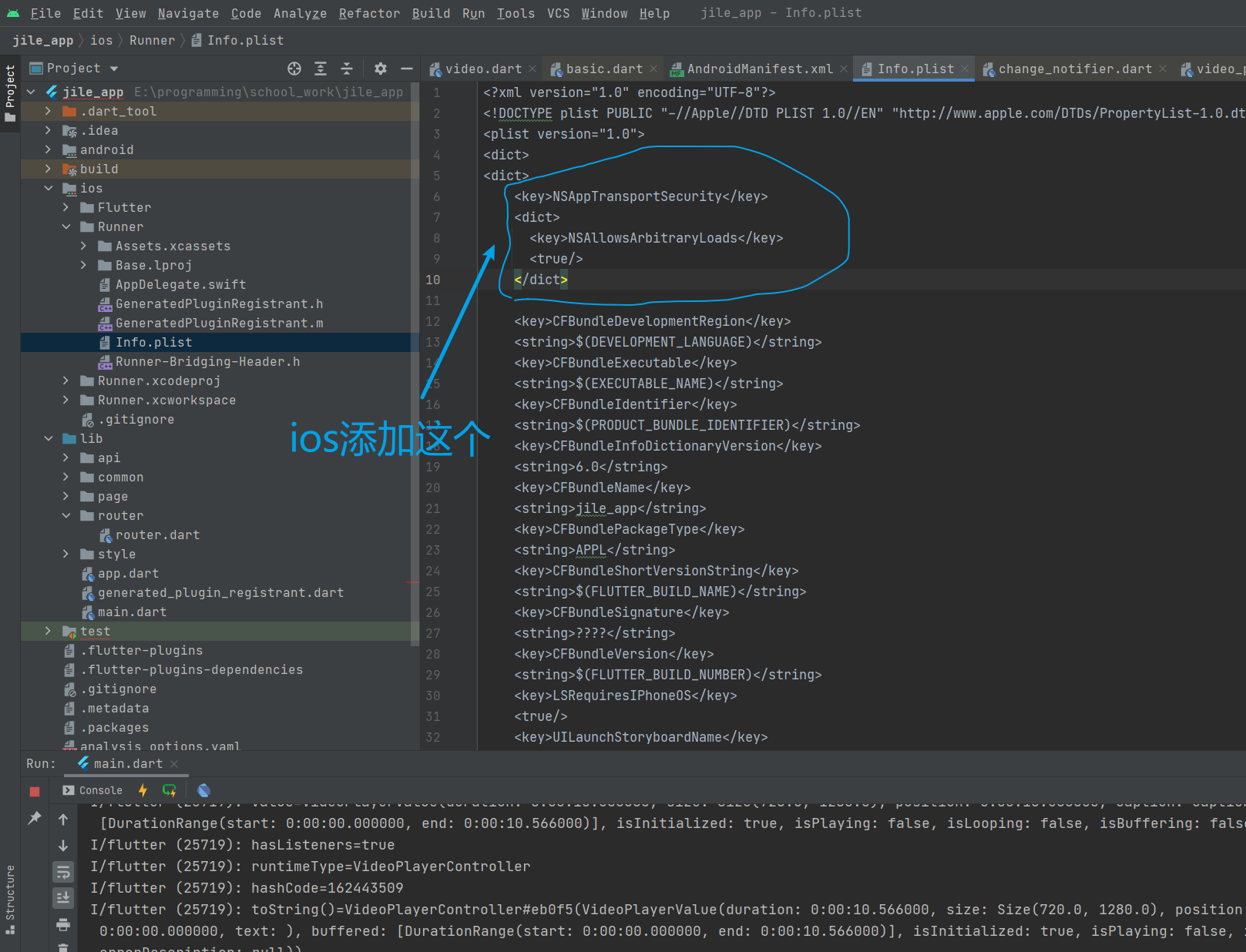Click Runner breadcrumb in navigation bar
Viewport: 1246px width, 952px height.
(152, 40)
